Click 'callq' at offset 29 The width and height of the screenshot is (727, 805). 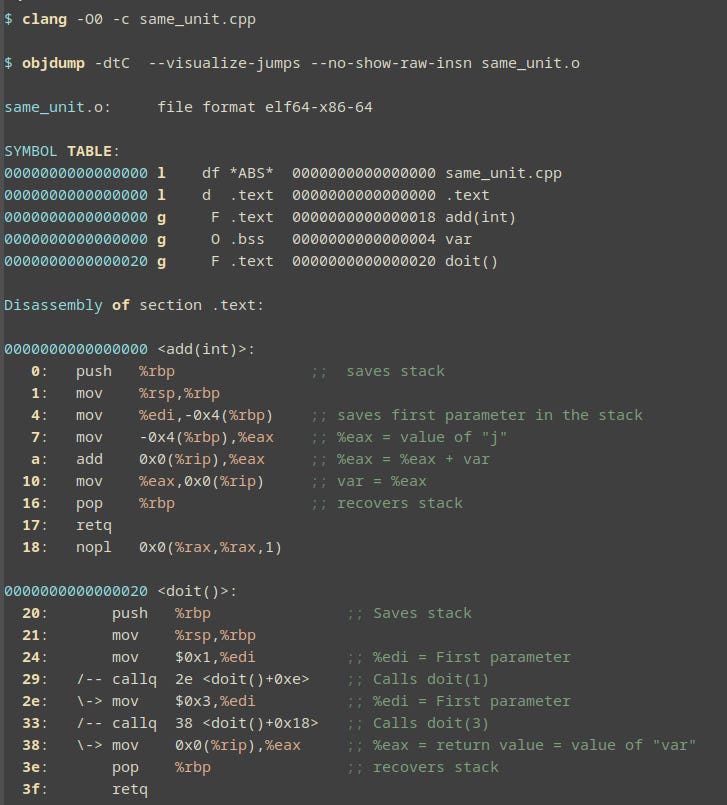coord(134,680)
